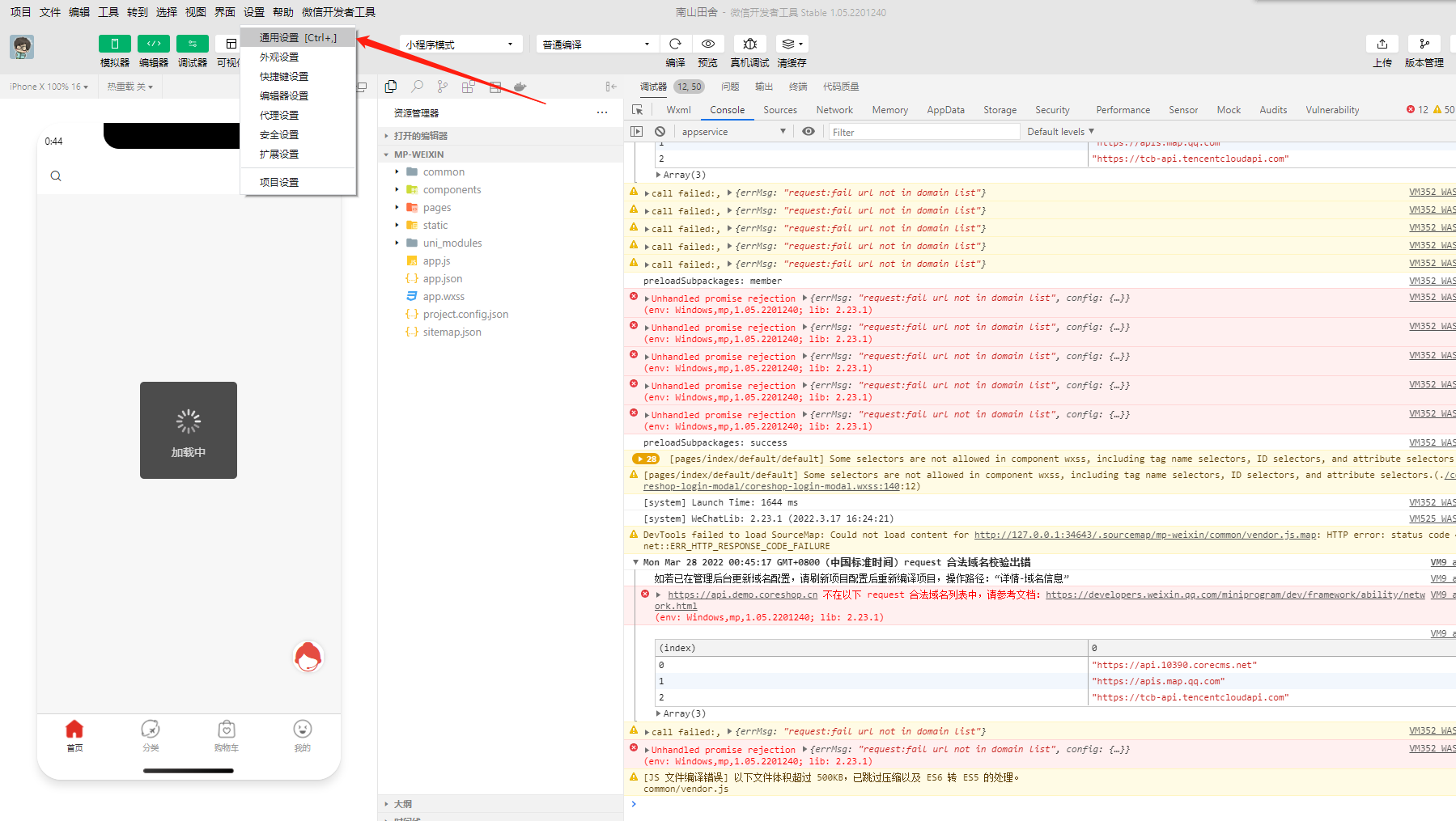Tap the floating customer service avatar
Viewport: 1456px width, 821px height.
[x=308, y=657]
